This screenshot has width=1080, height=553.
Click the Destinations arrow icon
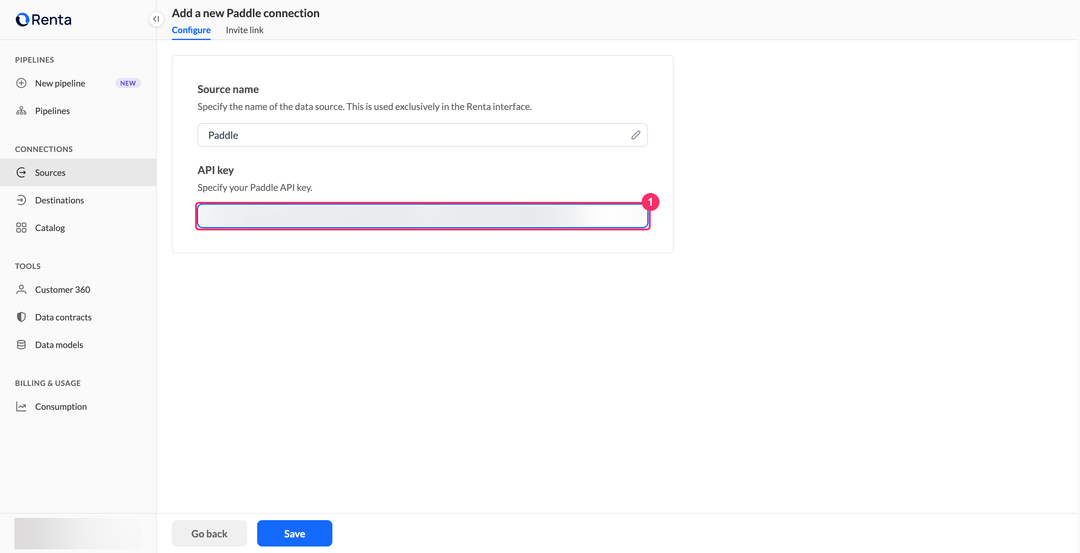click(x=21, y=200)
